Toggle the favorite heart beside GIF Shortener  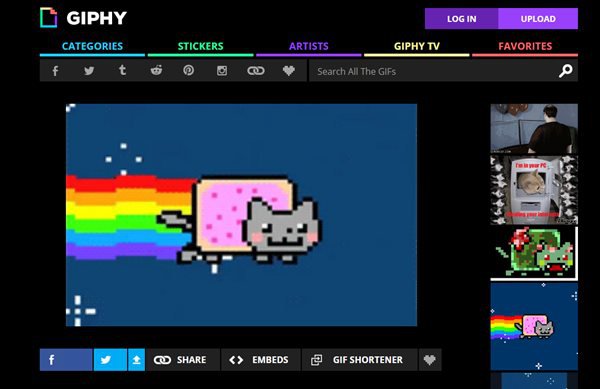coord(430,360)
